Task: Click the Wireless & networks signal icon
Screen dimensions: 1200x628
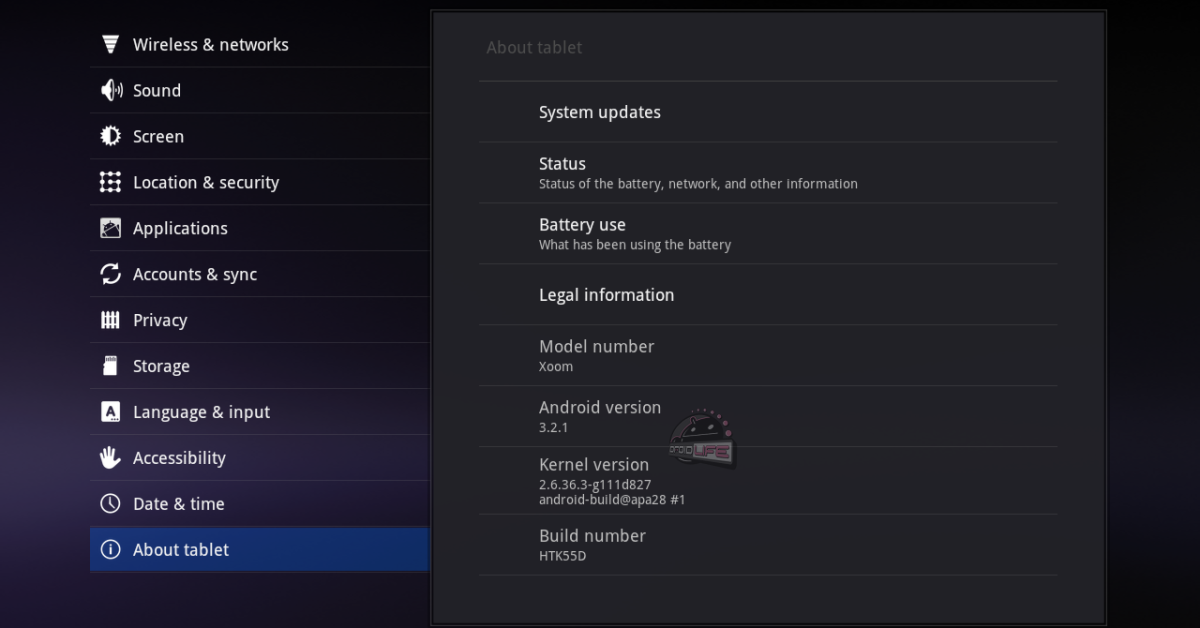Action: (110, 45)
